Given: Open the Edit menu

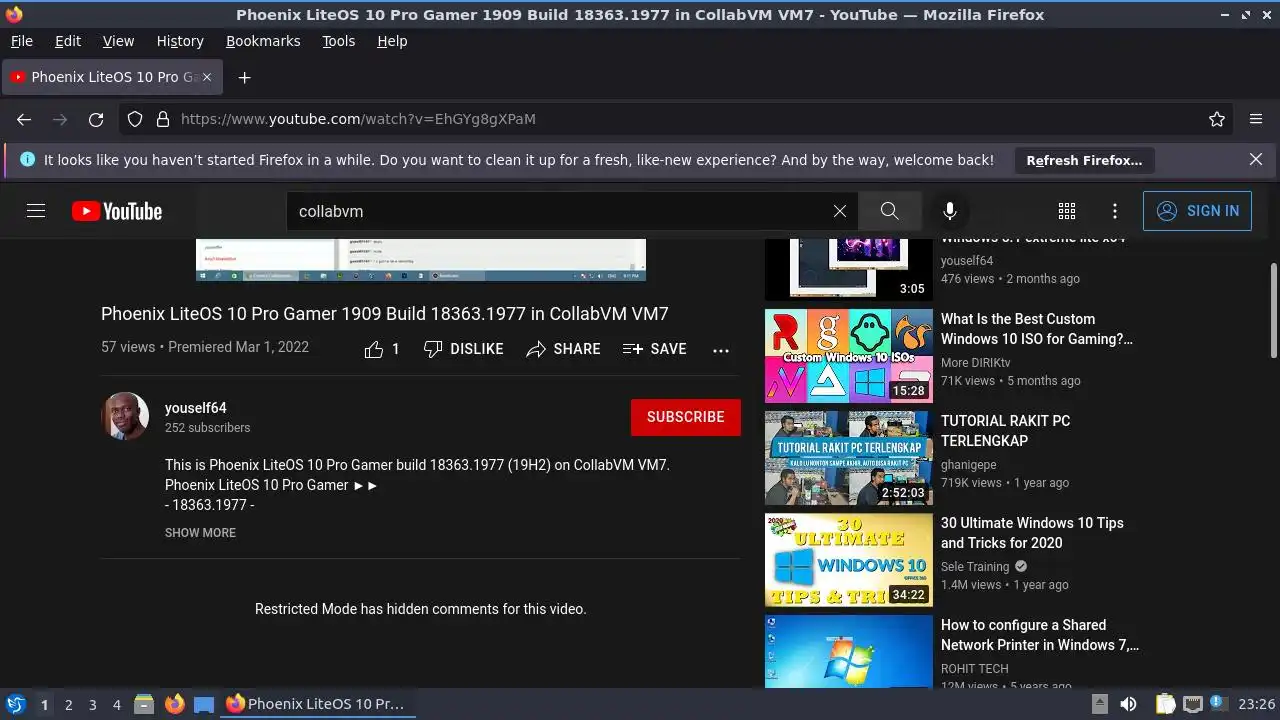Looking at the screenshot, I should (68, 41).
